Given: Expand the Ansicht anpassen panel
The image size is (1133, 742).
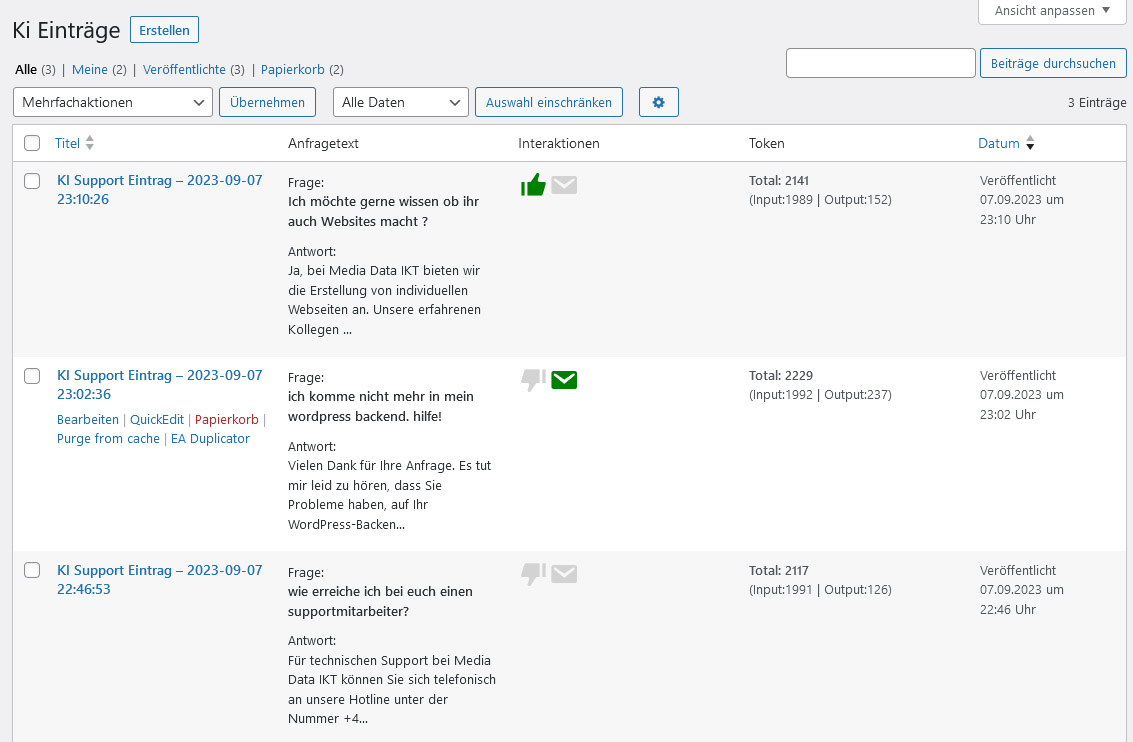Looking at the screenshot, I should pos(1052,11).
